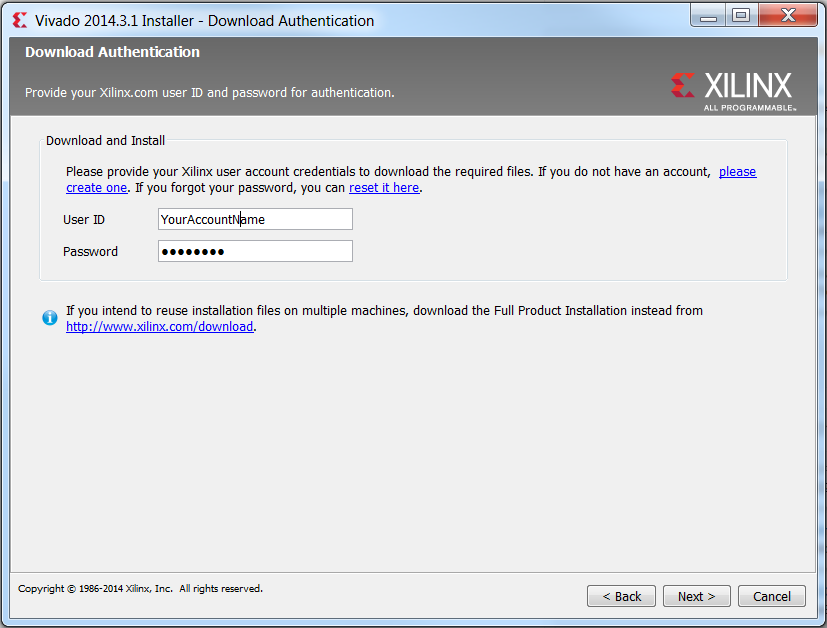
Task: Click the 'User ID' label
Action: [x=84, y=220]
